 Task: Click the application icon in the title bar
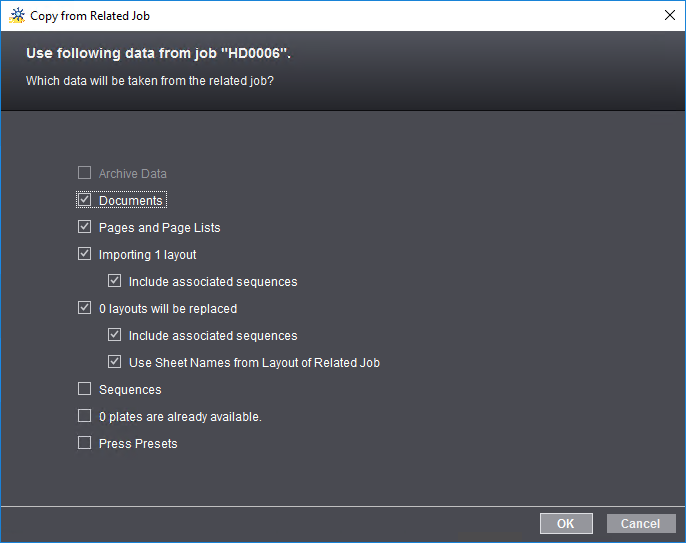[x=17, y=16]
